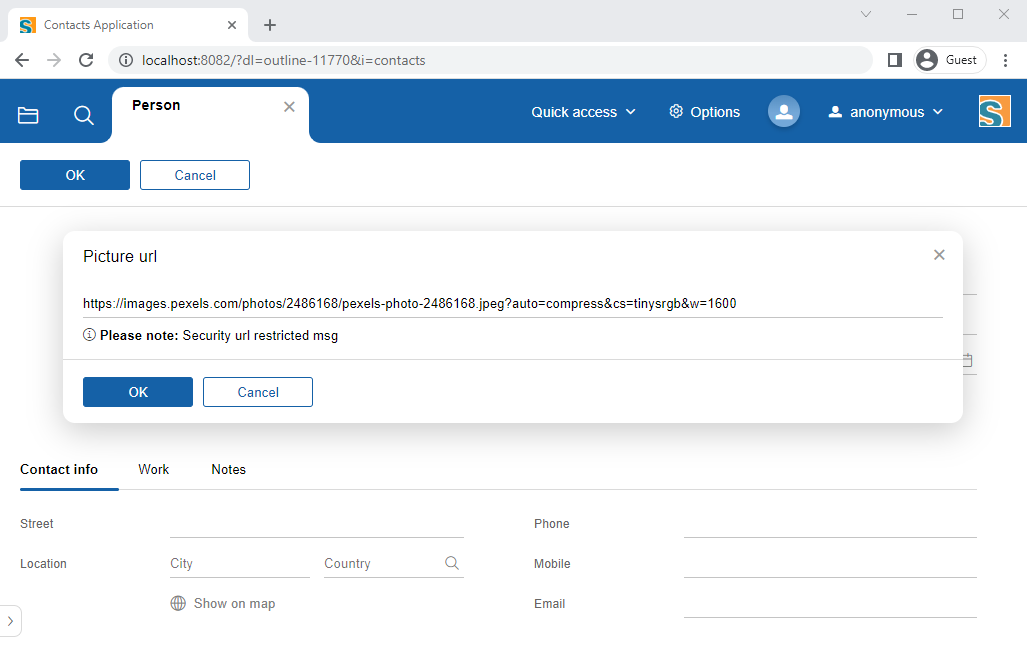1027x652 pixels.
Task: Switch to the Work tab
Action: [154, 469]
